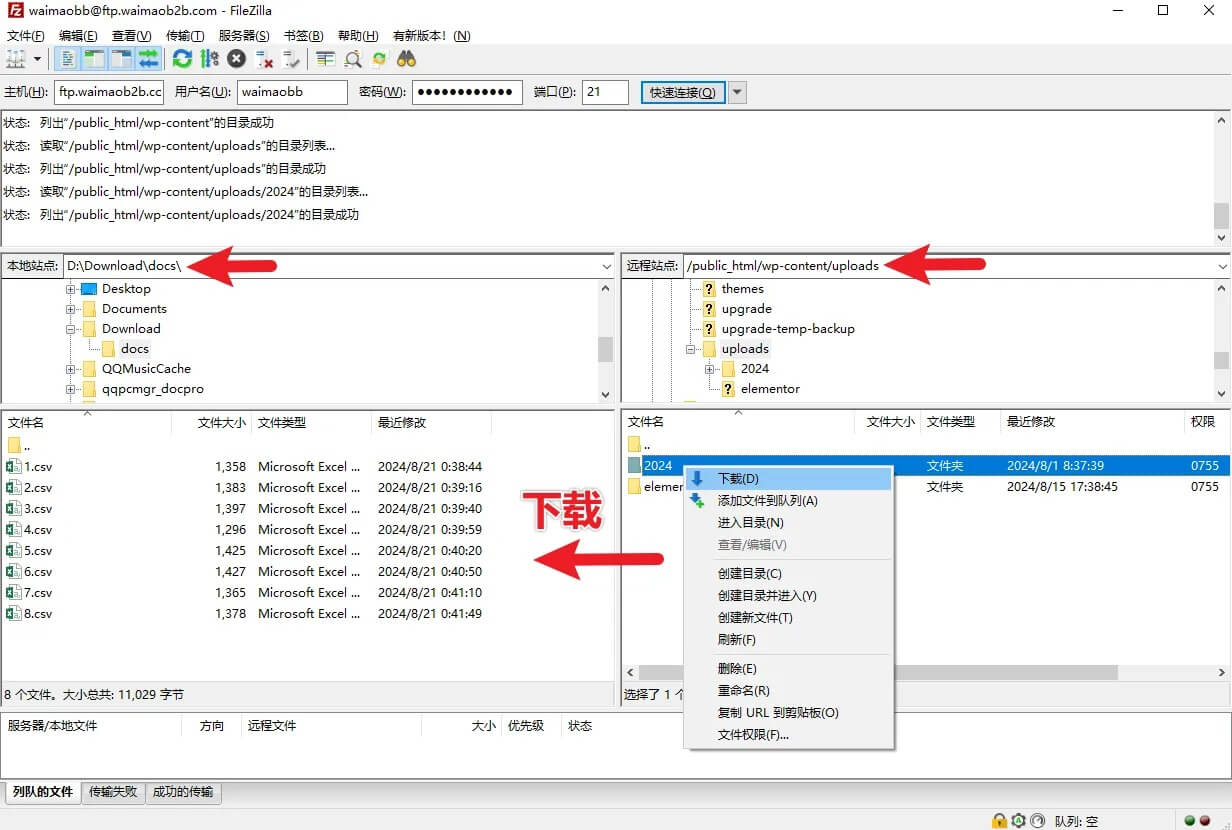The image size is (1232, 830).
Task: Choose 刷新(F) from the context menu
Action: click(787, 640)
